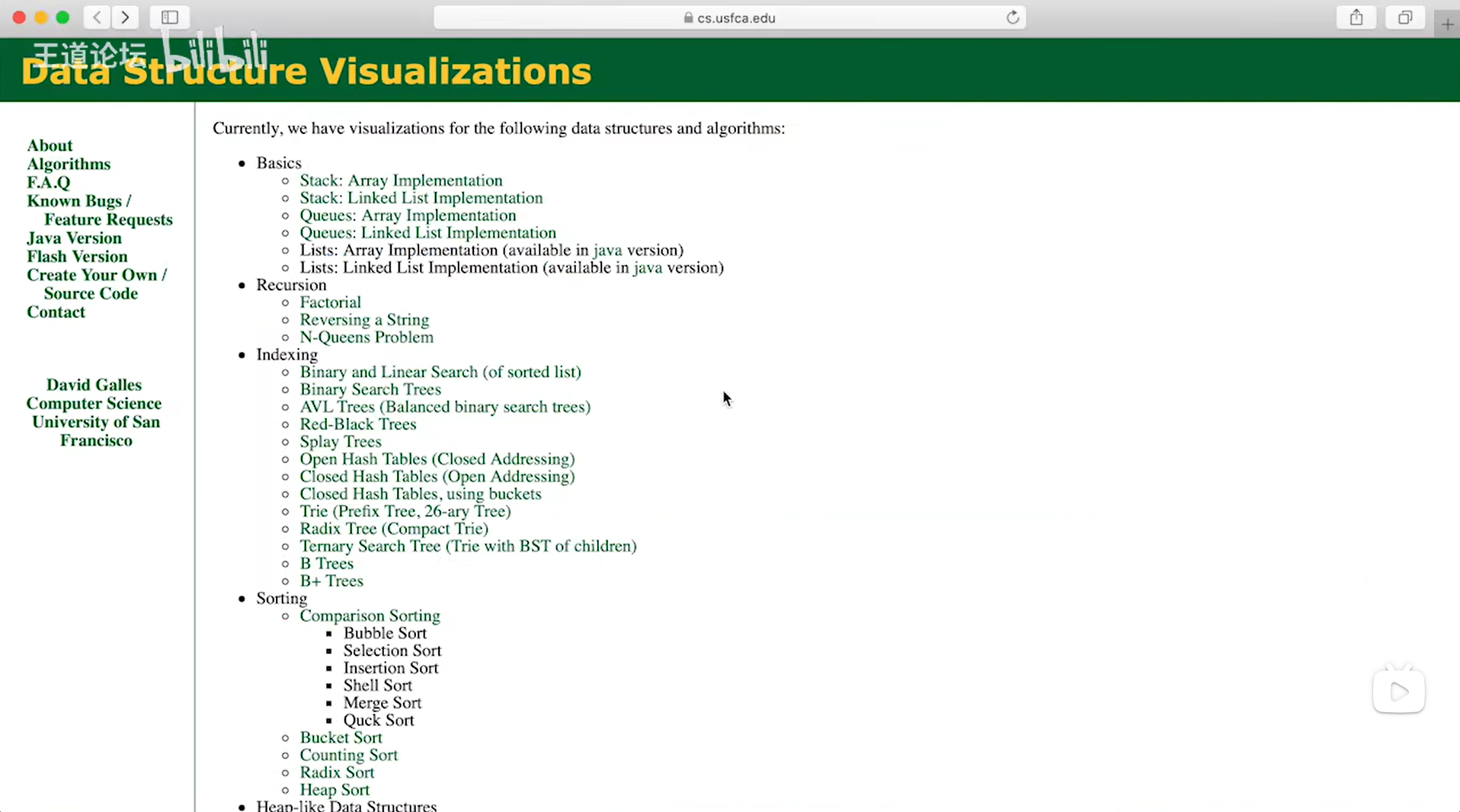Open a new tab with the plus button

1447,24
